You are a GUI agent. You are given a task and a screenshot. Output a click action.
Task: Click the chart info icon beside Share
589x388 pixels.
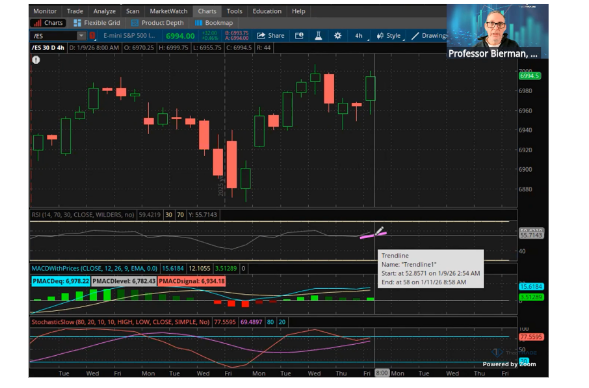click(299, 36)
